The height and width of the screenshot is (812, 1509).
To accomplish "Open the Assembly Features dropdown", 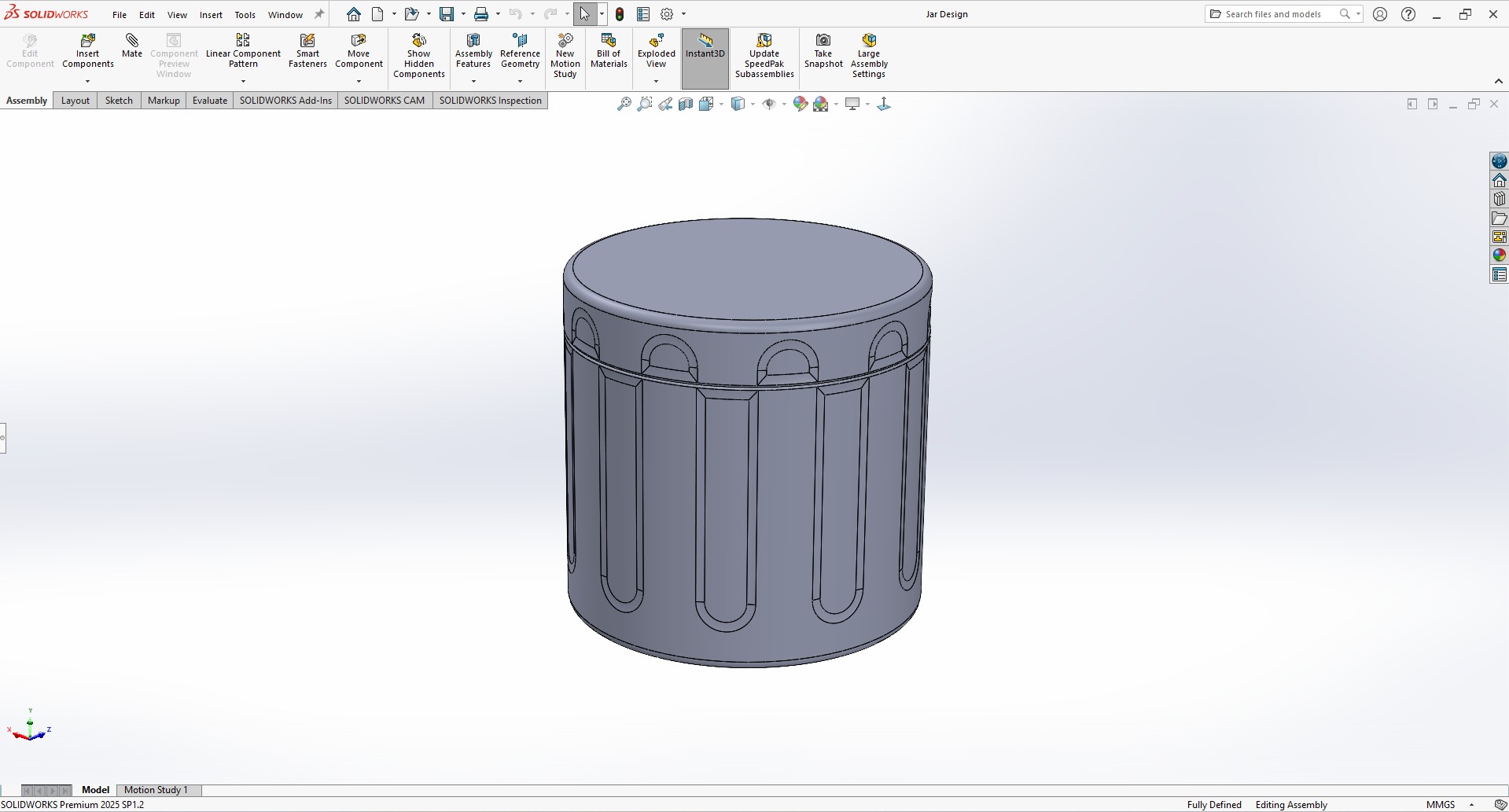I will (473, 82).
